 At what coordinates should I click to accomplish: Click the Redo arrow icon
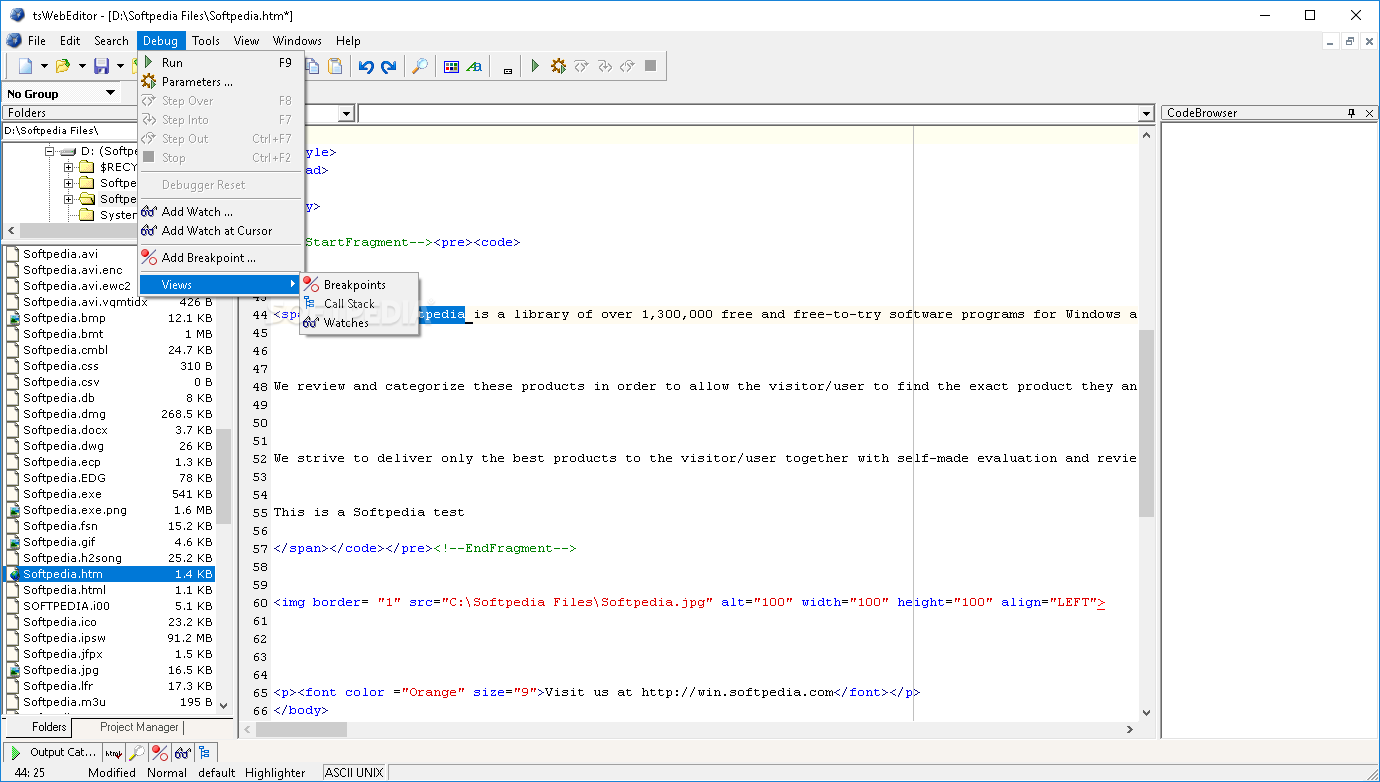coord(389,66)
